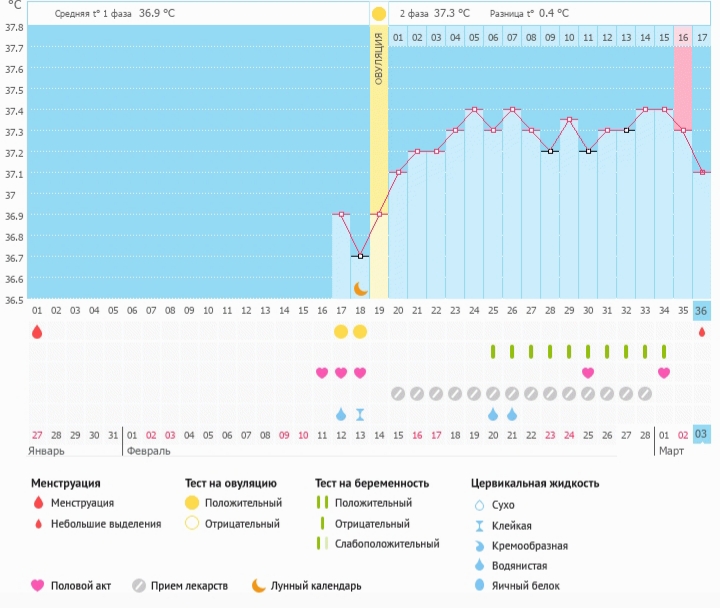Image resolution: width=720 pixels, height=608 pixels.
Task: Click the menstruation drop on cycle day 01
Action: pos(37,332)
